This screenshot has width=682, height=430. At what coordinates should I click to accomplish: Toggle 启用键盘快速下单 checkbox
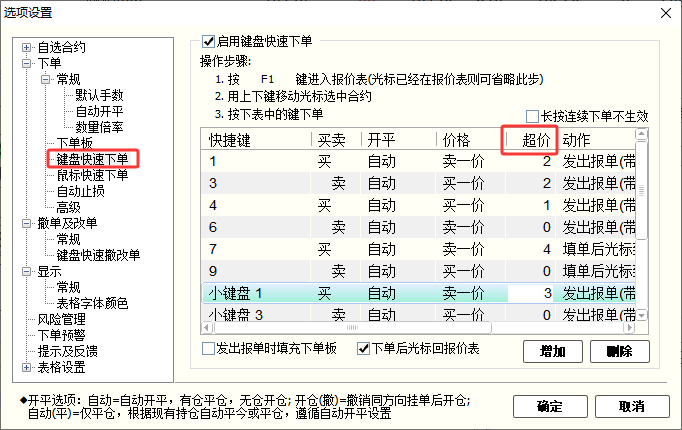(x=208, y=42)
